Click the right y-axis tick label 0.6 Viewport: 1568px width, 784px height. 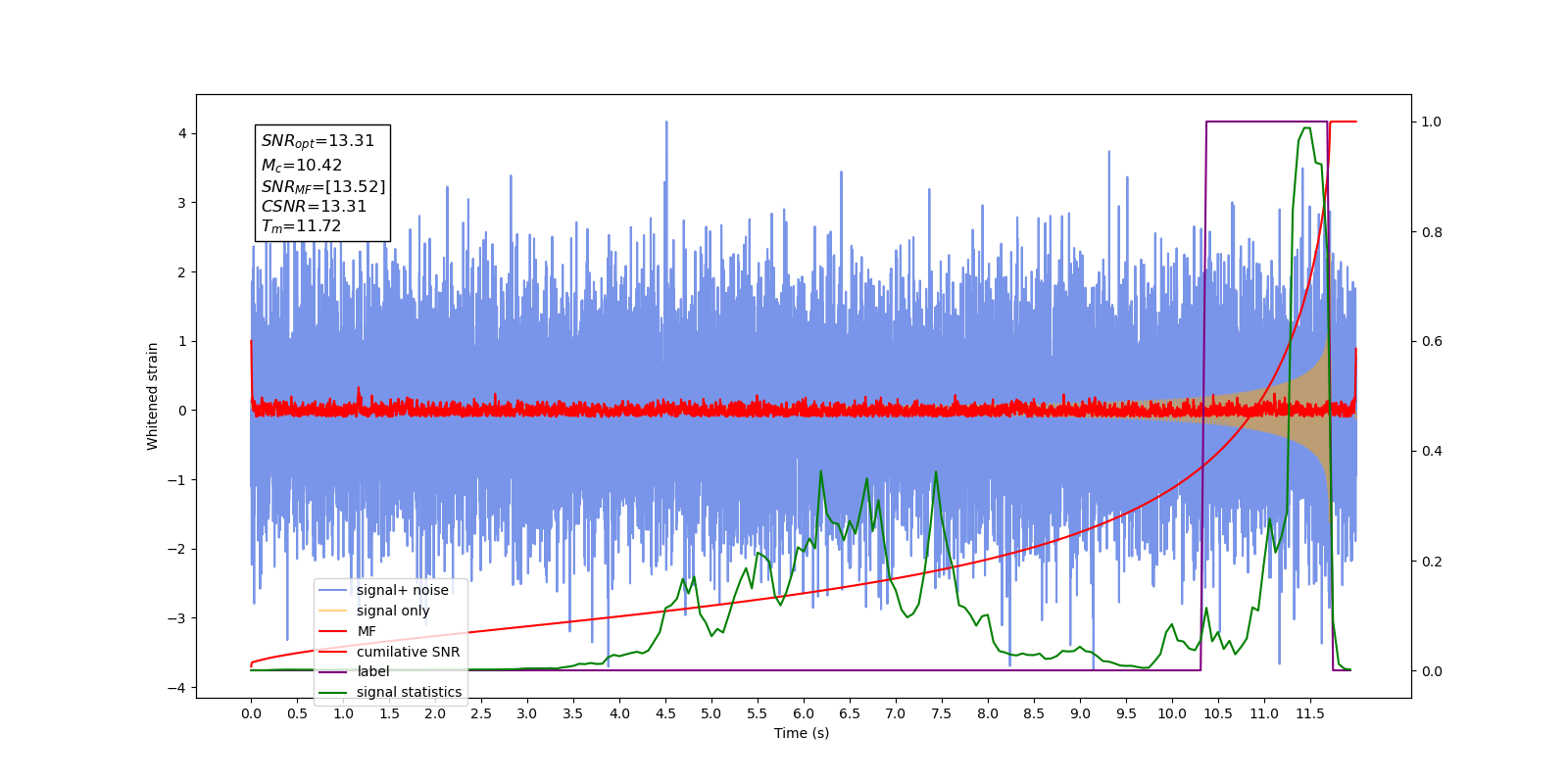(x=1432, y=342)
